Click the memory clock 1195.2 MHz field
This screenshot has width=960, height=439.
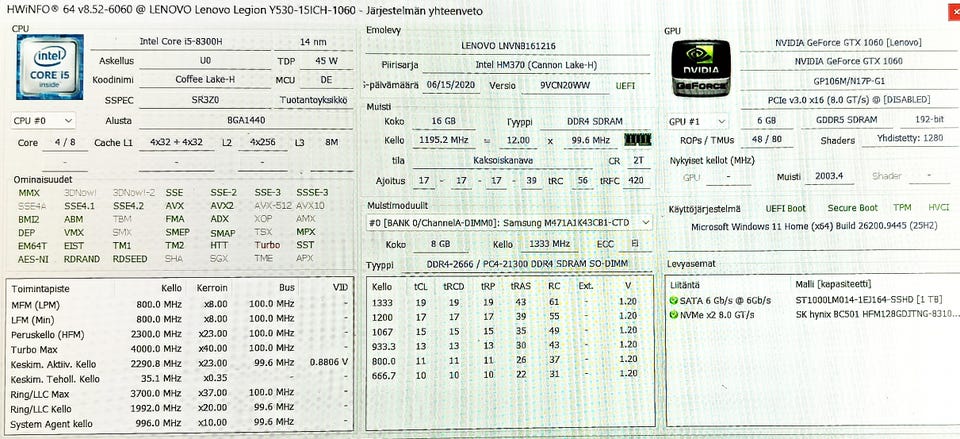point(444,140)
